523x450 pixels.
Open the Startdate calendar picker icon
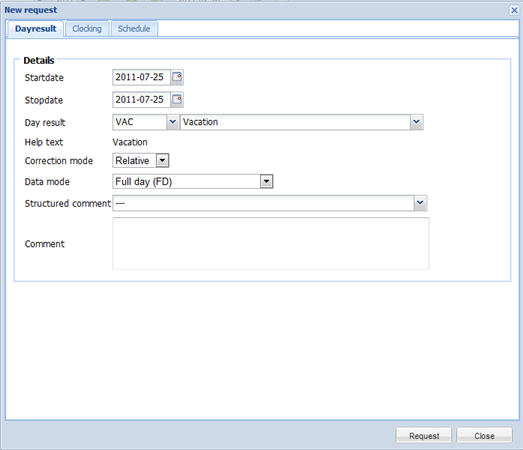coord(177,77)
